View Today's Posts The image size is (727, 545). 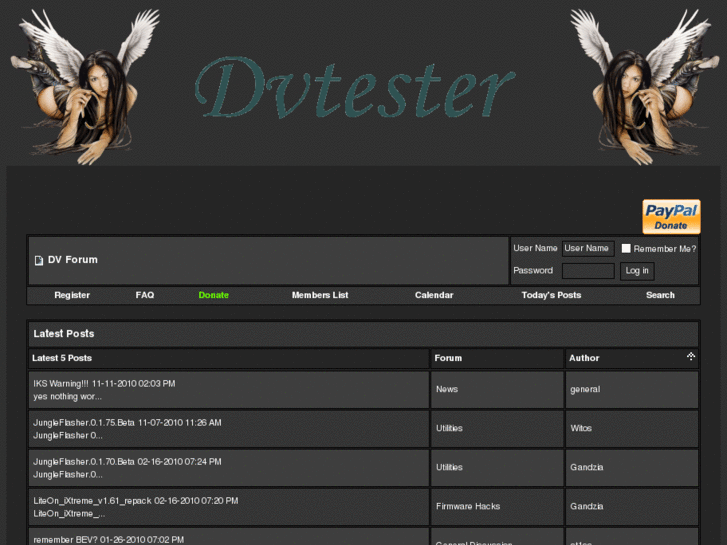point(551,295)
